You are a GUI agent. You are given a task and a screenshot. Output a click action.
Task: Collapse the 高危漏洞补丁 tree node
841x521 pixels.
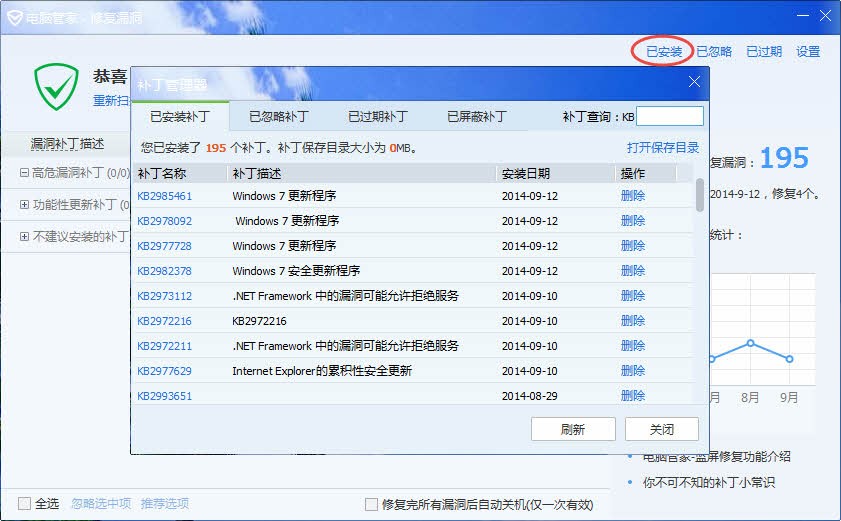(x=24, y=173)
